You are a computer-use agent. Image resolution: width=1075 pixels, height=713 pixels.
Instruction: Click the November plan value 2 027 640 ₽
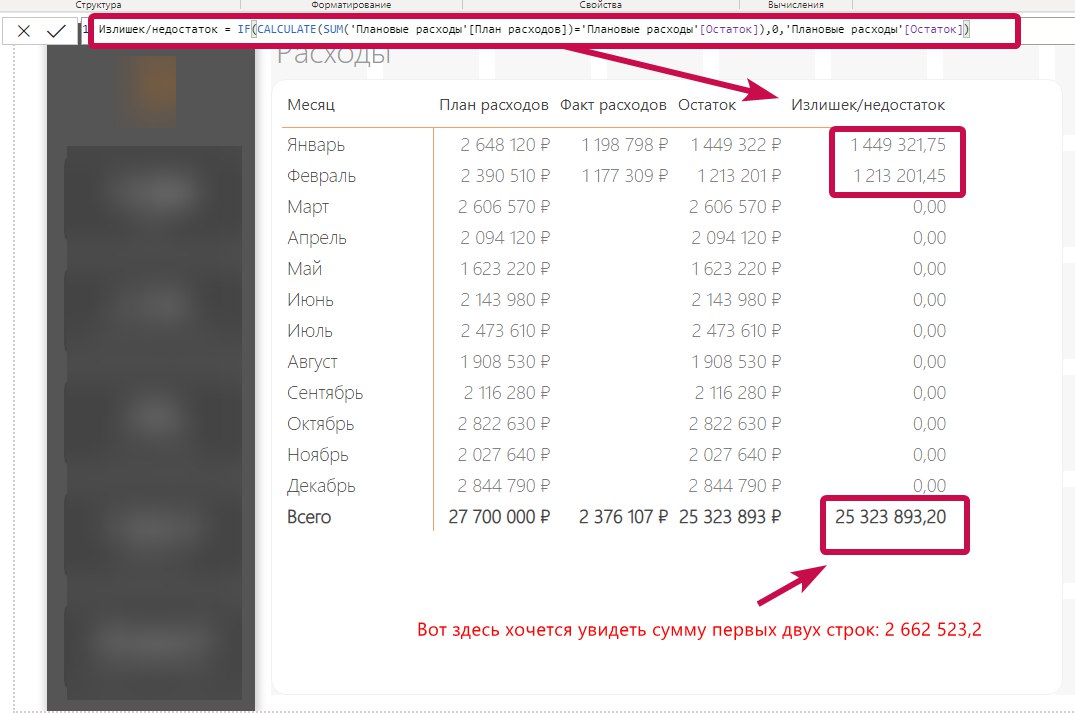click(x=505, y=455)
